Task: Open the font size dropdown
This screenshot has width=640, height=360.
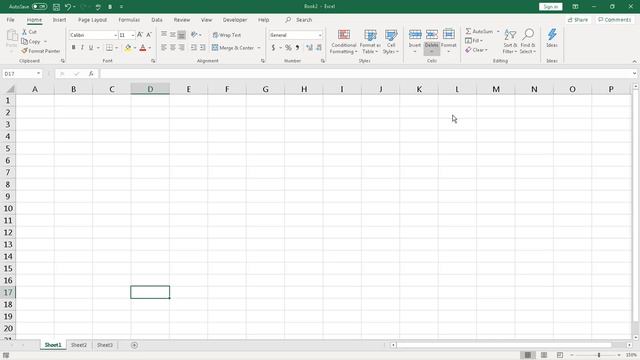Action: (133, 36)
